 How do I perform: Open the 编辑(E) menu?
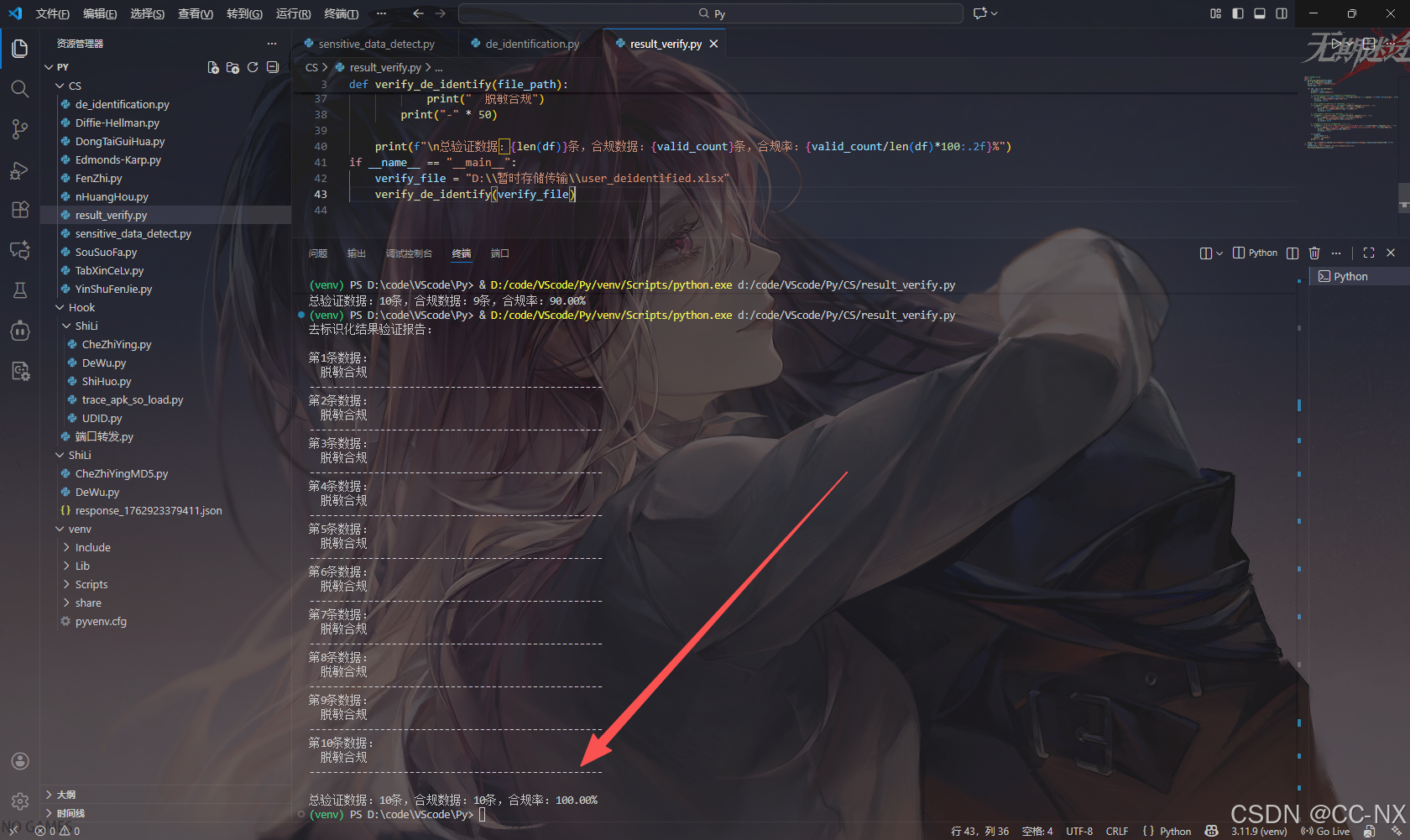(100, 13)
